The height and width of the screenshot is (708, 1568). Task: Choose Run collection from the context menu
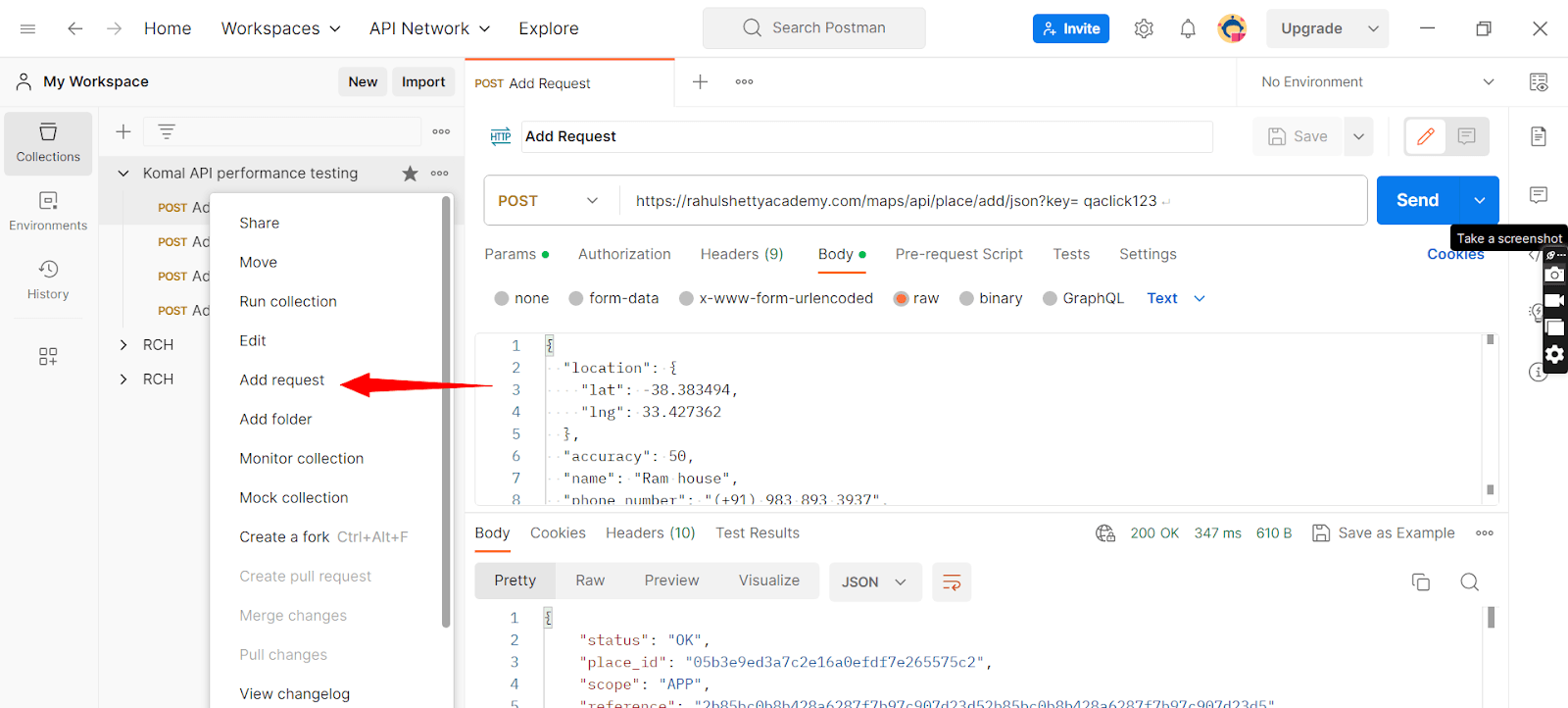point(288,302)
